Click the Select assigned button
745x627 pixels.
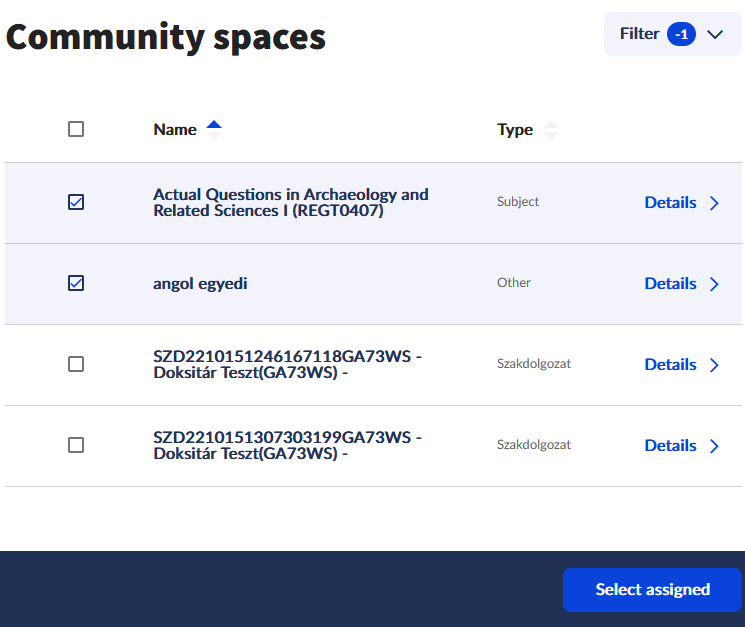652,590
